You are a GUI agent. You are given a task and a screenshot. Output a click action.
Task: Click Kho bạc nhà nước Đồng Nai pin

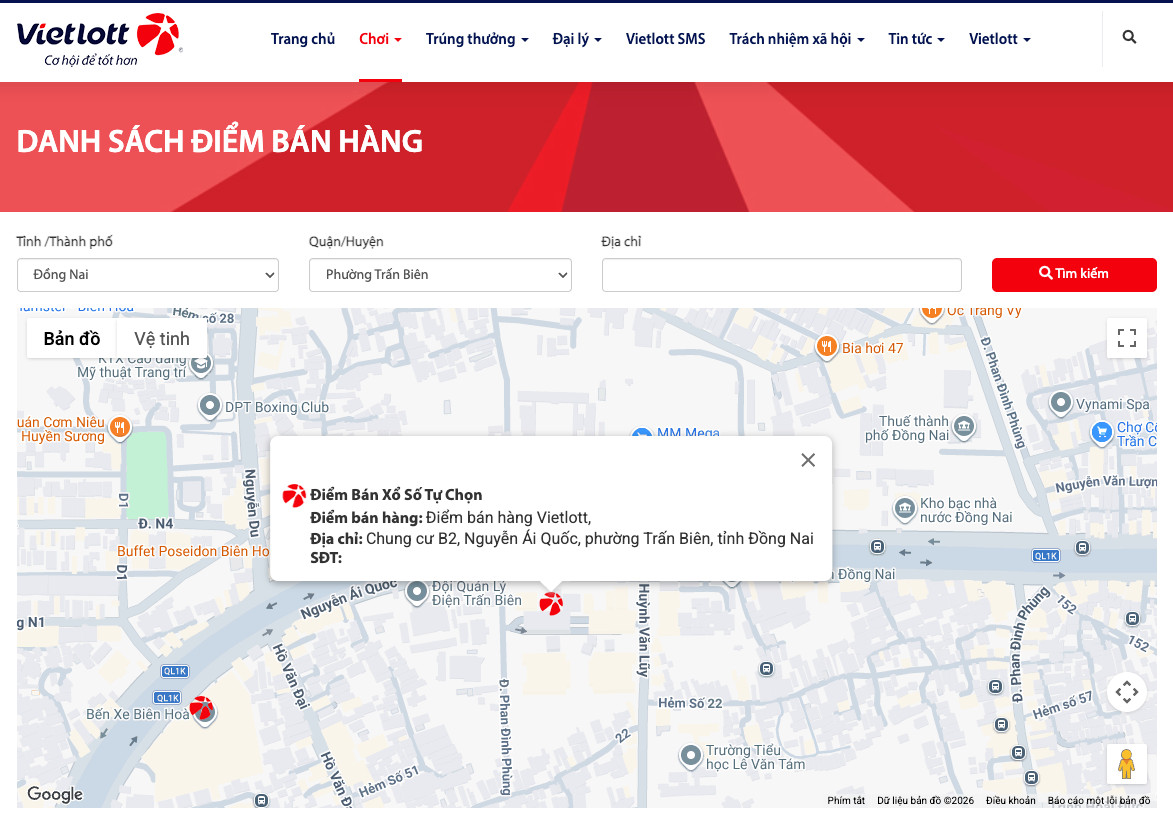click(904, 510)
